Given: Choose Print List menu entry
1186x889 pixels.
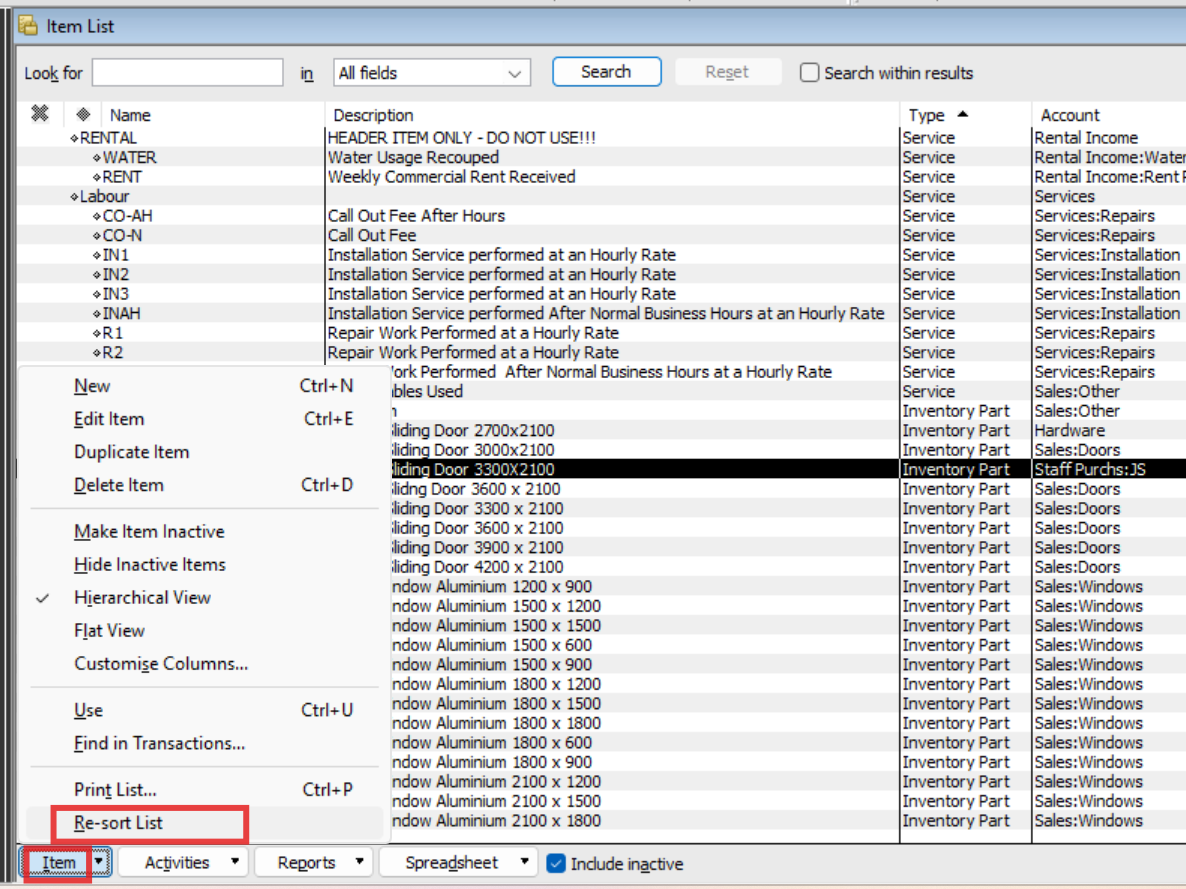Looking at the screenshot, I should pos(204,790).
